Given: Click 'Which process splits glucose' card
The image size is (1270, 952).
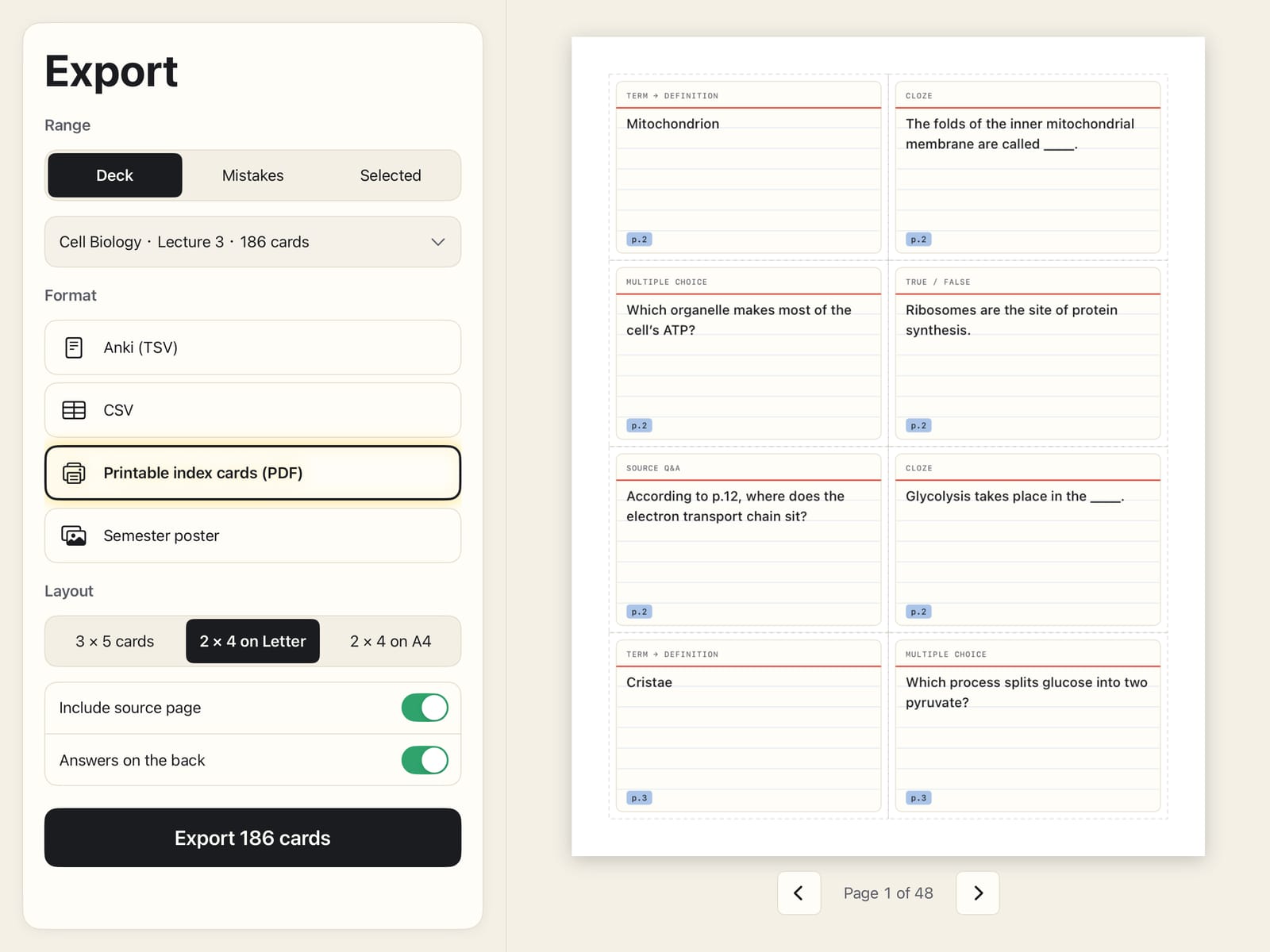Looking at the screenshot, I should (1028, 726).
